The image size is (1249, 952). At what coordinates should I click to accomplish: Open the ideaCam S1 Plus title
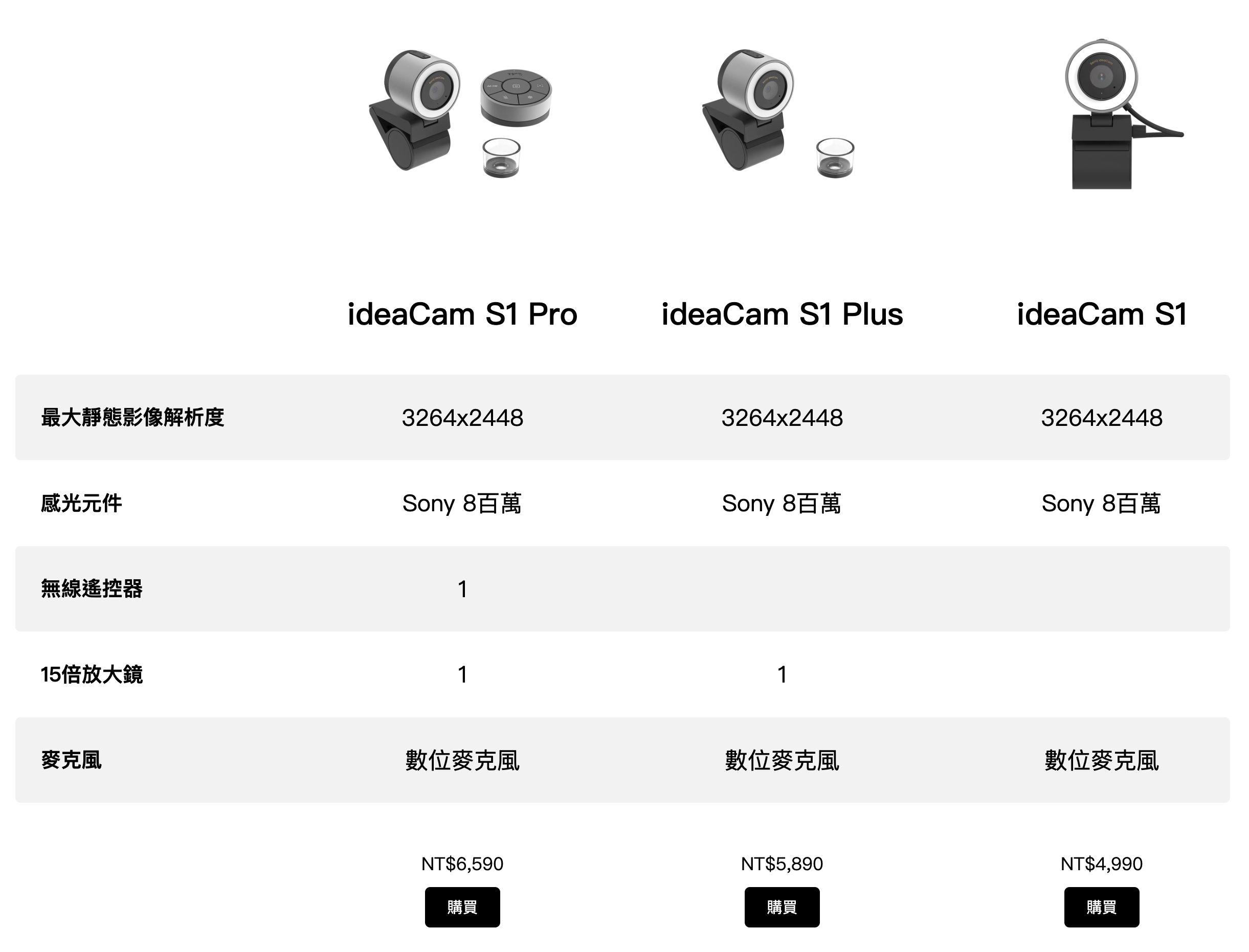[x=782, y=314]
